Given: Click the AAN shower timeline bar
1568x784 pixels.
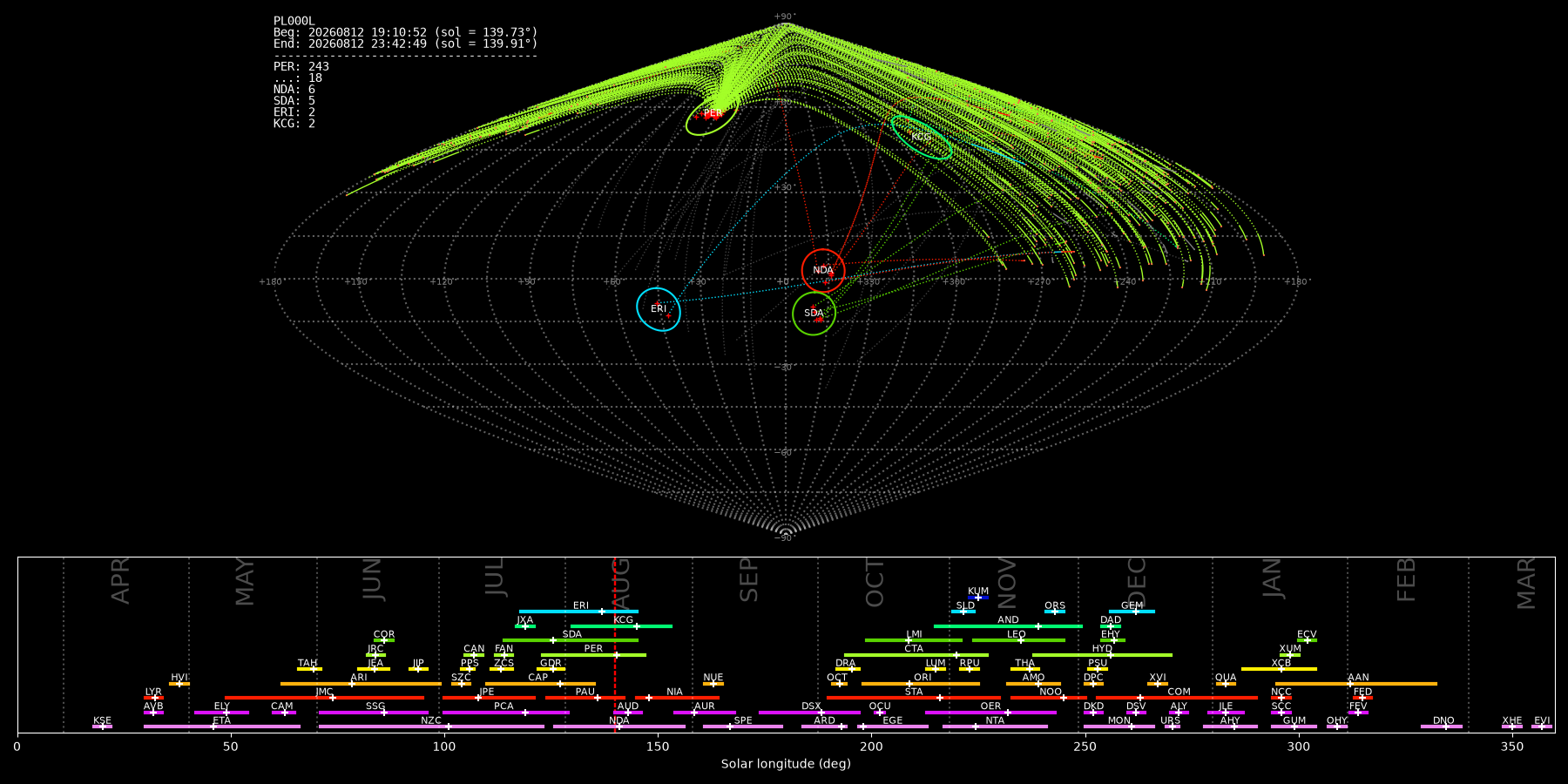Looking at the screenshot, I should pos(1356,684).
